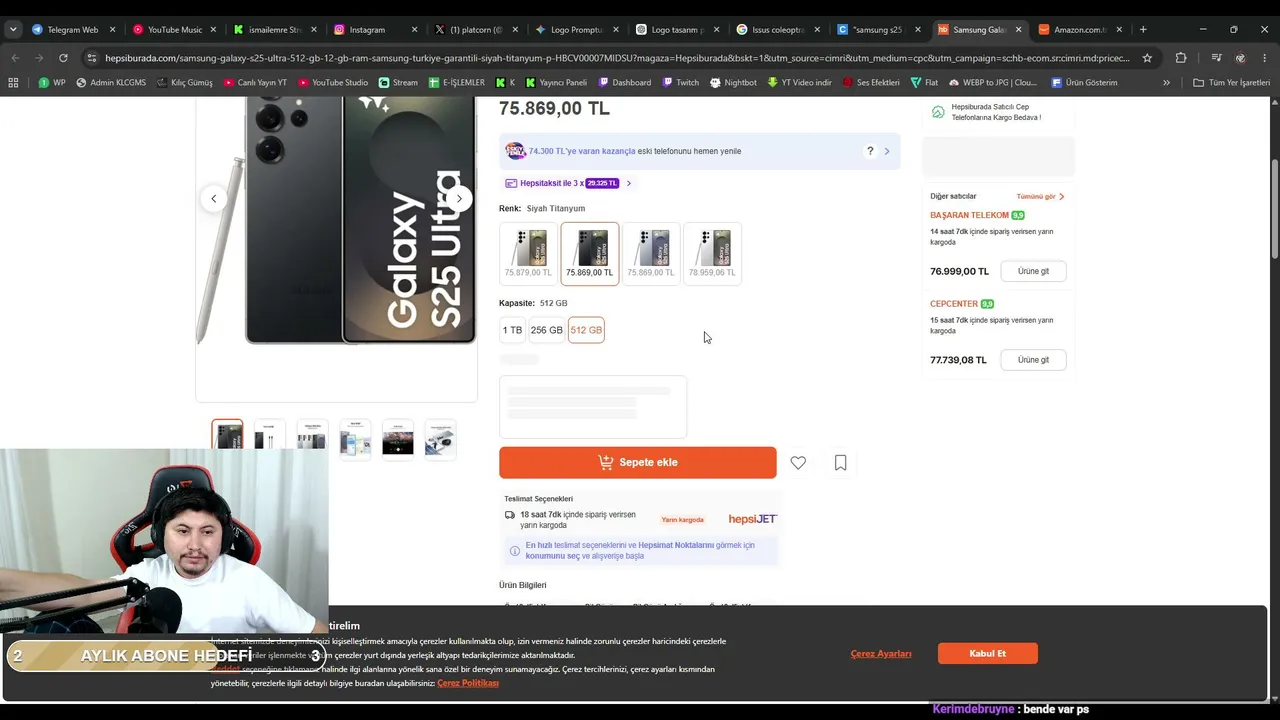Select the 512 GB capacity option
The height and width of the screenshot is (720, 1280).
tap(586, 330)
